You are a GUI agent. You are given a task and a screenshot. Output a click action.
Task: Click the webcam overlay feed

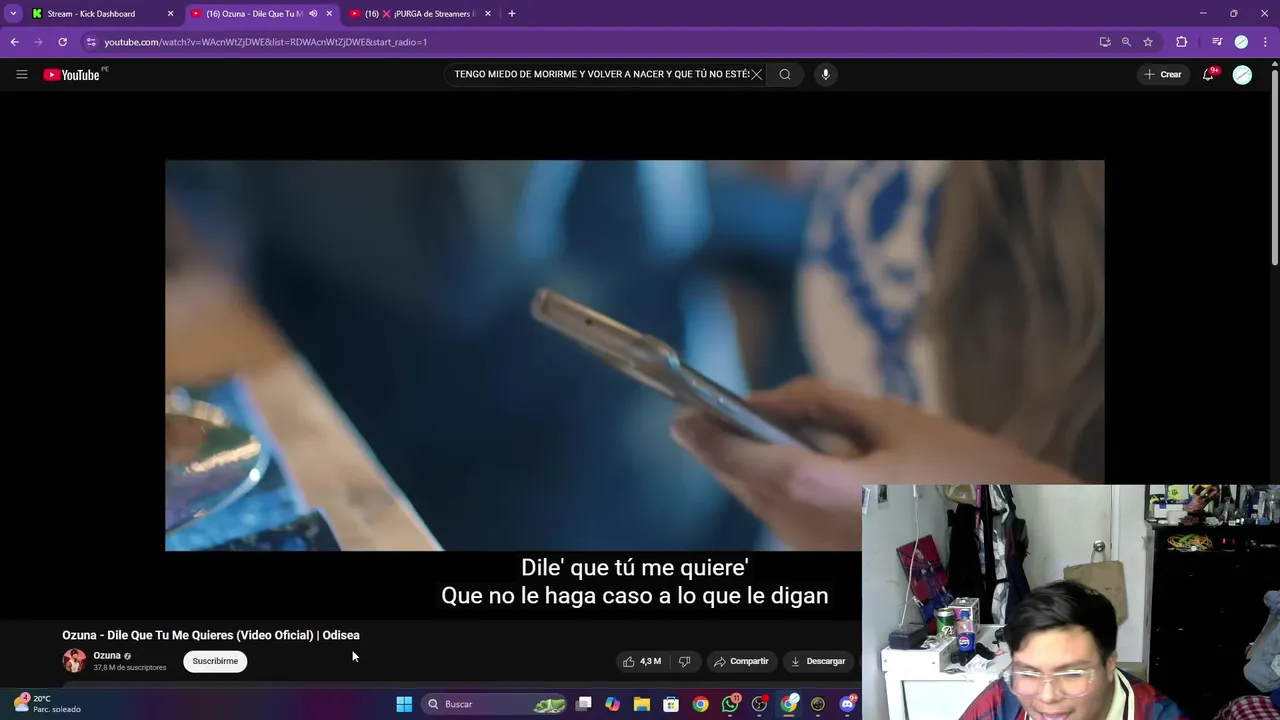[1071, 602]
